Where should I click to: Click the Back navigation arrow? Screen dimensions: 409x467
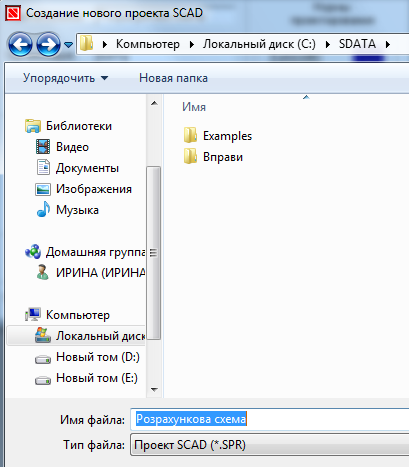pos(20,44)
